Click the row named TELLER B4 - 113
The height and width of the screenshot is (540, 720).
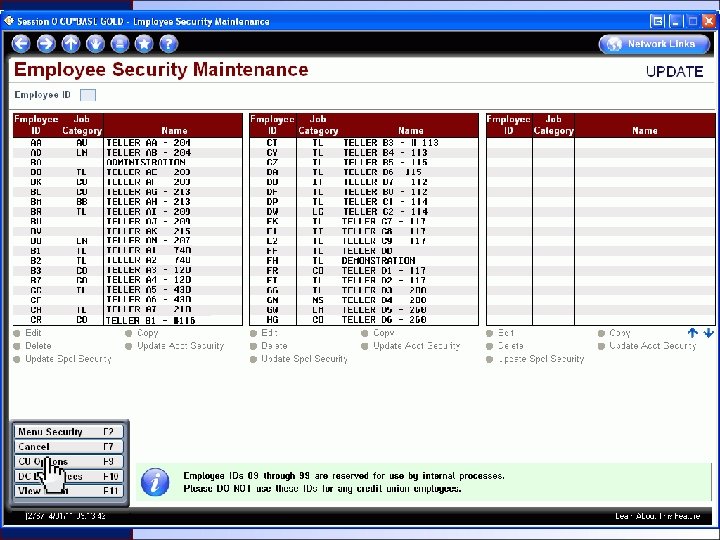[x=364, y=152]
